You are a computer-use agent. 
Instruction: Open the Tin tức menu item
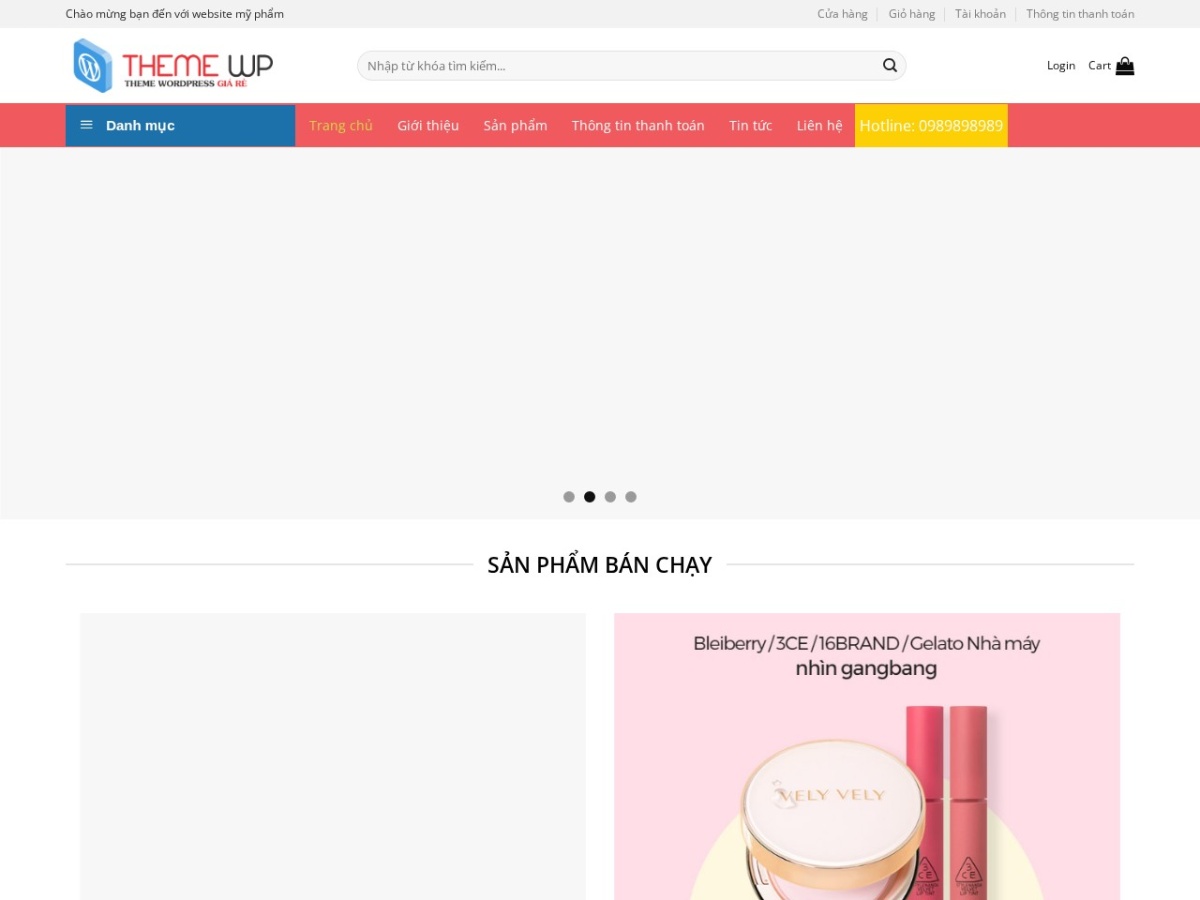click(x=750, y=125)
